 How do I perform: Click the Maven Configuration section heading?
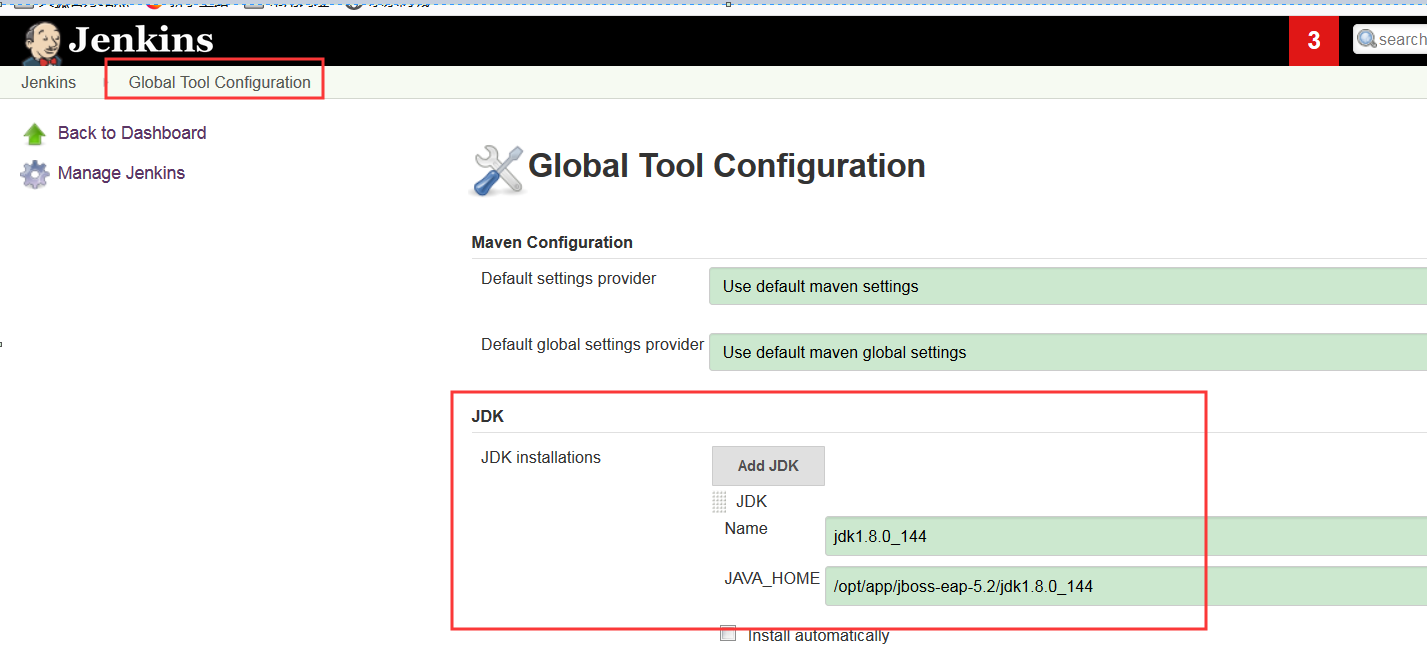552,242
